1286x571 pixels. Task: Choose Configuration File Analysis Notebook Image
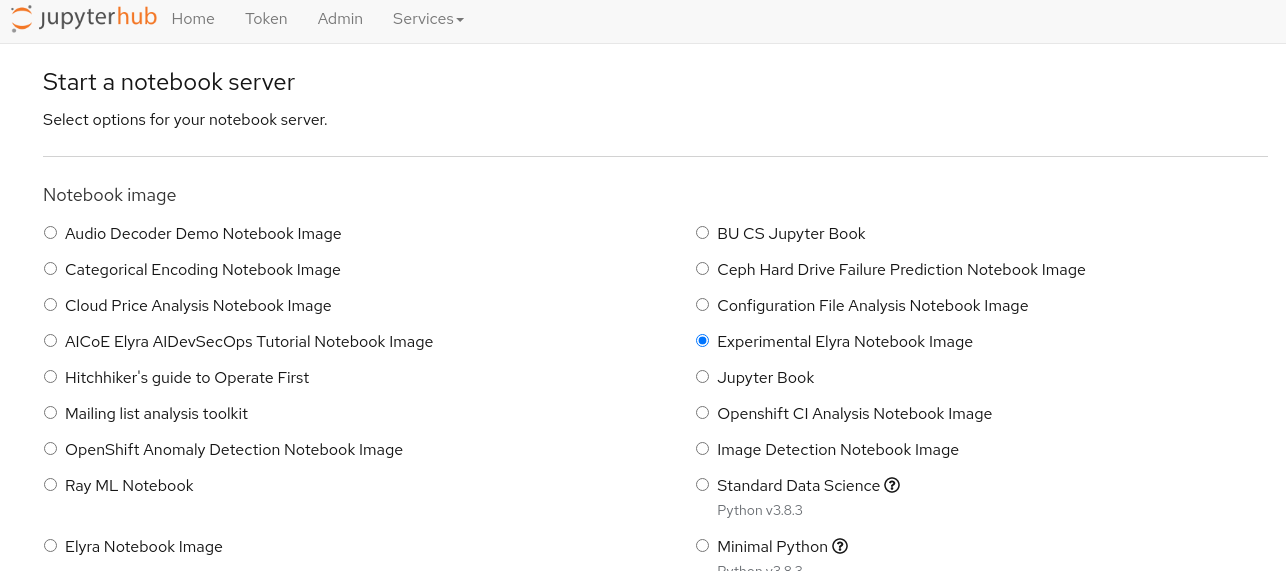pos(702,305)
